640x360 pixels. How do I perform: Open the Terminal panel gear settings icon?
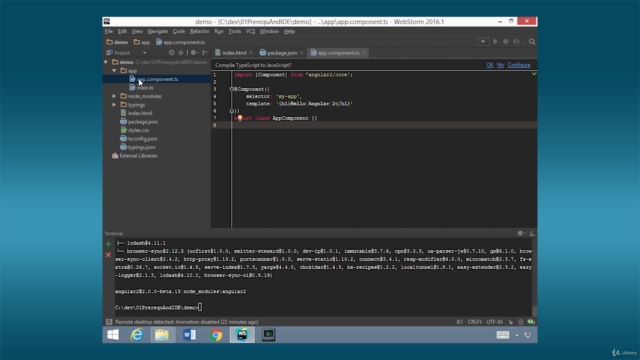(521, 233)
